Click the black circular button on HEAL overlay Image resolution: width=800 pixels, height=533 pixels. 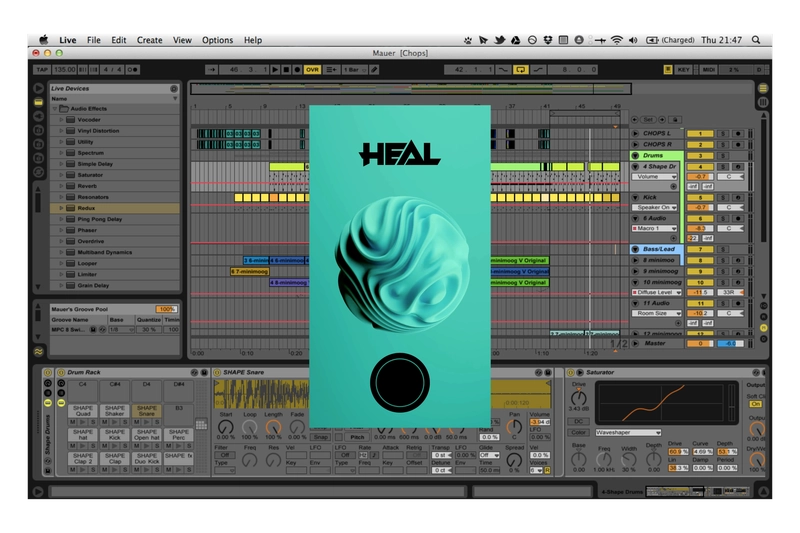(399, 383)
